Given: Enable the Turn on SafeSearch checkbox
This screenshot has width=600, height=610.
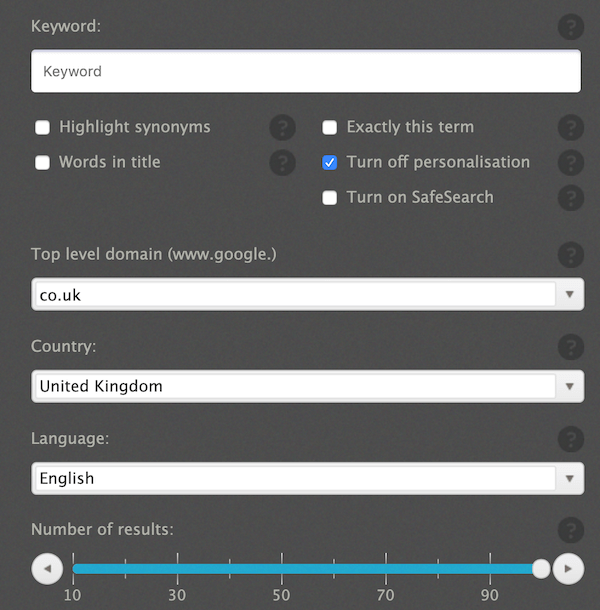Looking at the screenshot, I should [330, 197].
